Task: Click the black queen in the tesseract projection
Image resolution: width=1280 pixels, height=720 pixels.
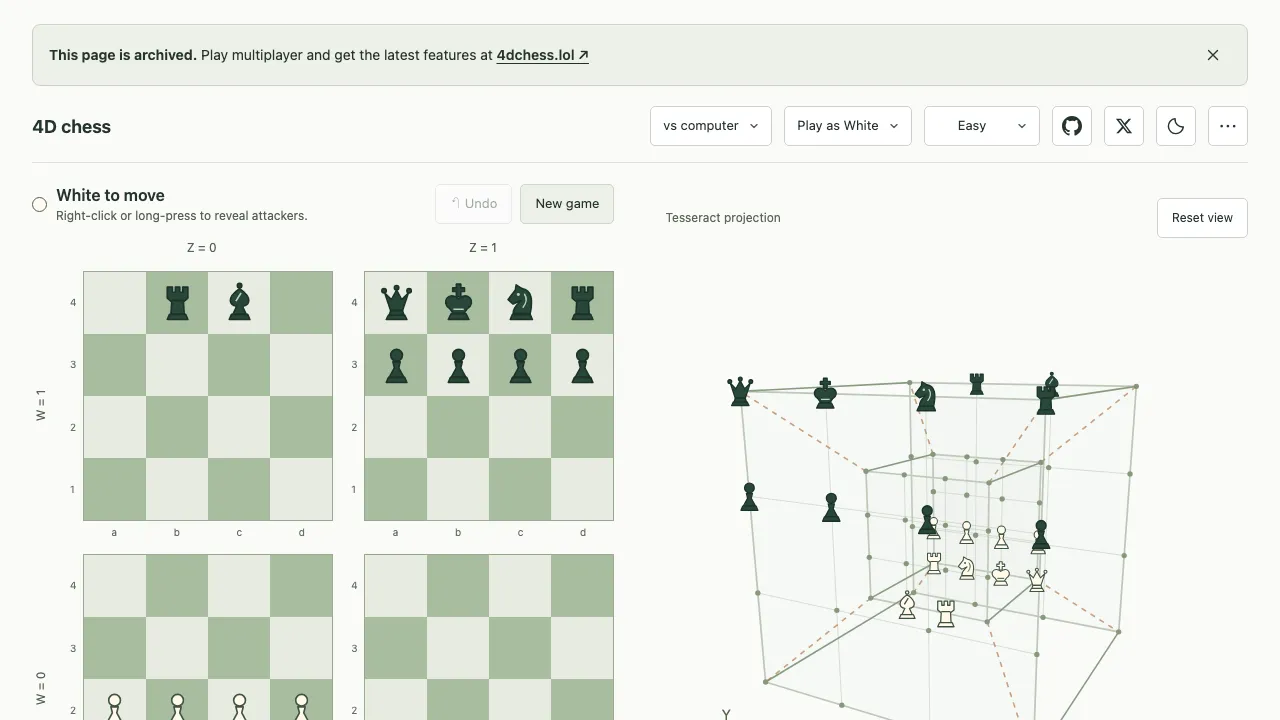Action: click(740, 391)
